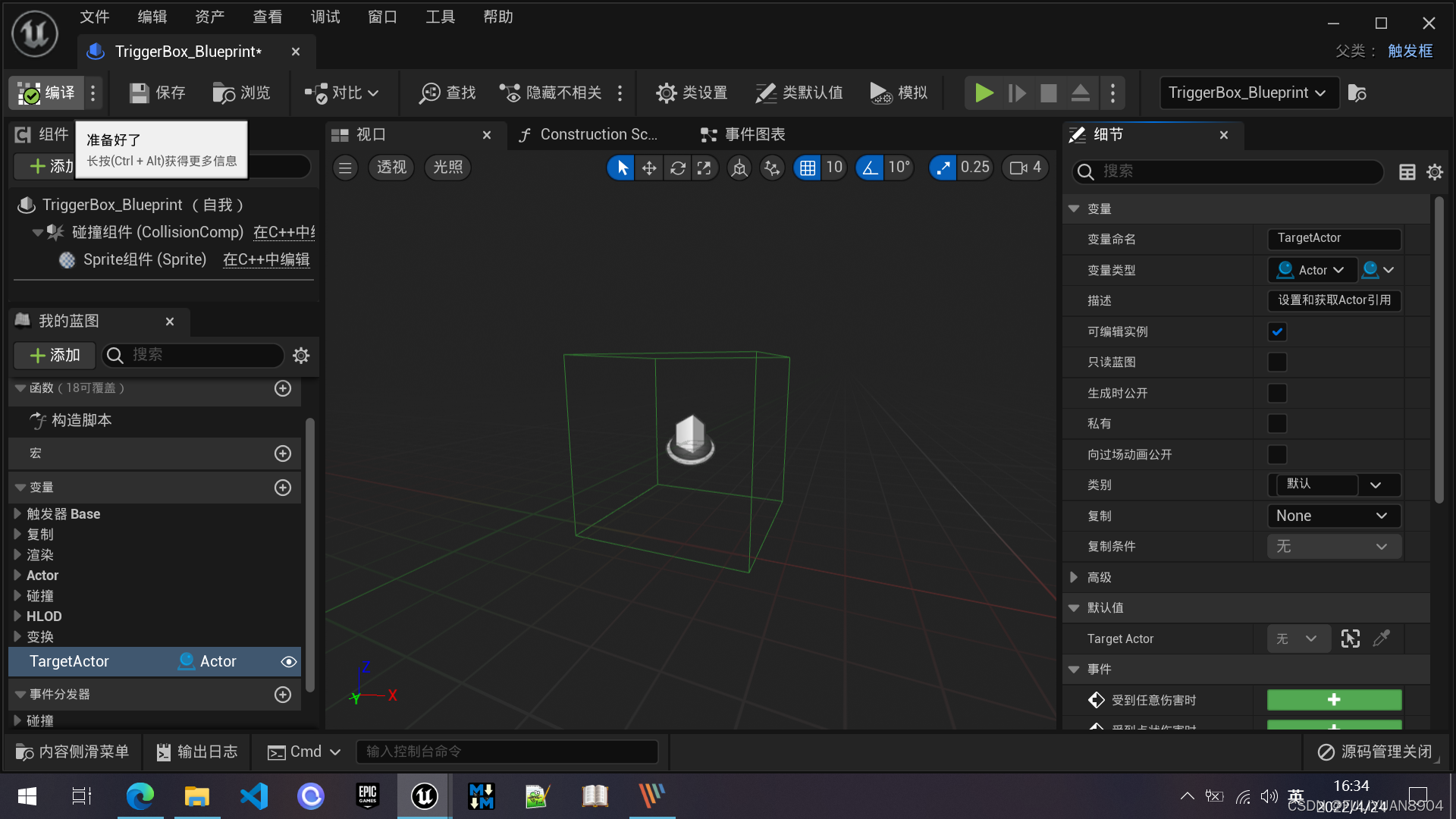Click the eyedropper pick actor icon
Image resolution: width=1456 pixels, height=819 pixels.
(x=1382, y=639)
